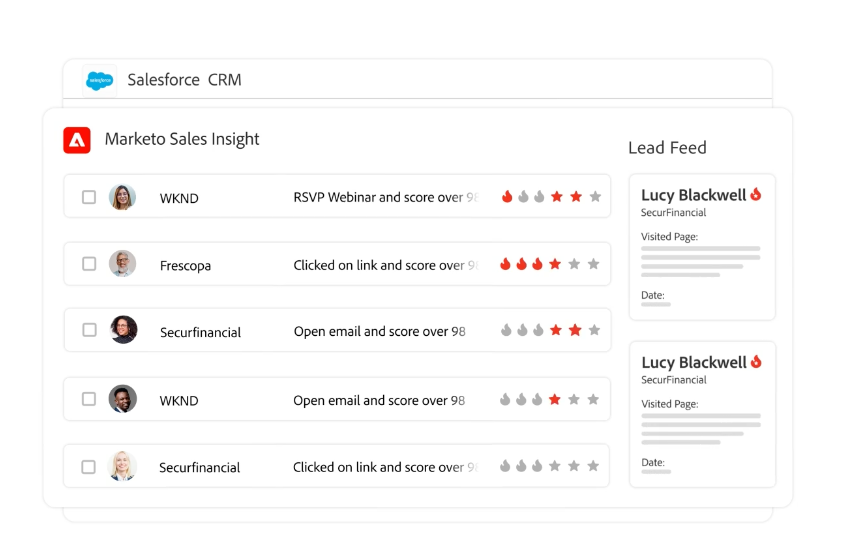Click 'Visited Page:' label in top lead card
The height and width of the screenshot is (552, 843).
coord(669,237)
